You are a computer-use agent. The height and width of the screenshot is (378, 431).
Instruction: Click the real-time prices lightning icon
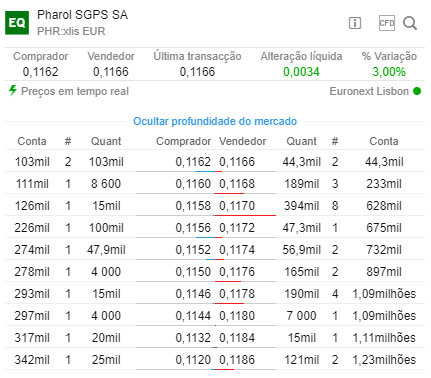click(13, 91)
